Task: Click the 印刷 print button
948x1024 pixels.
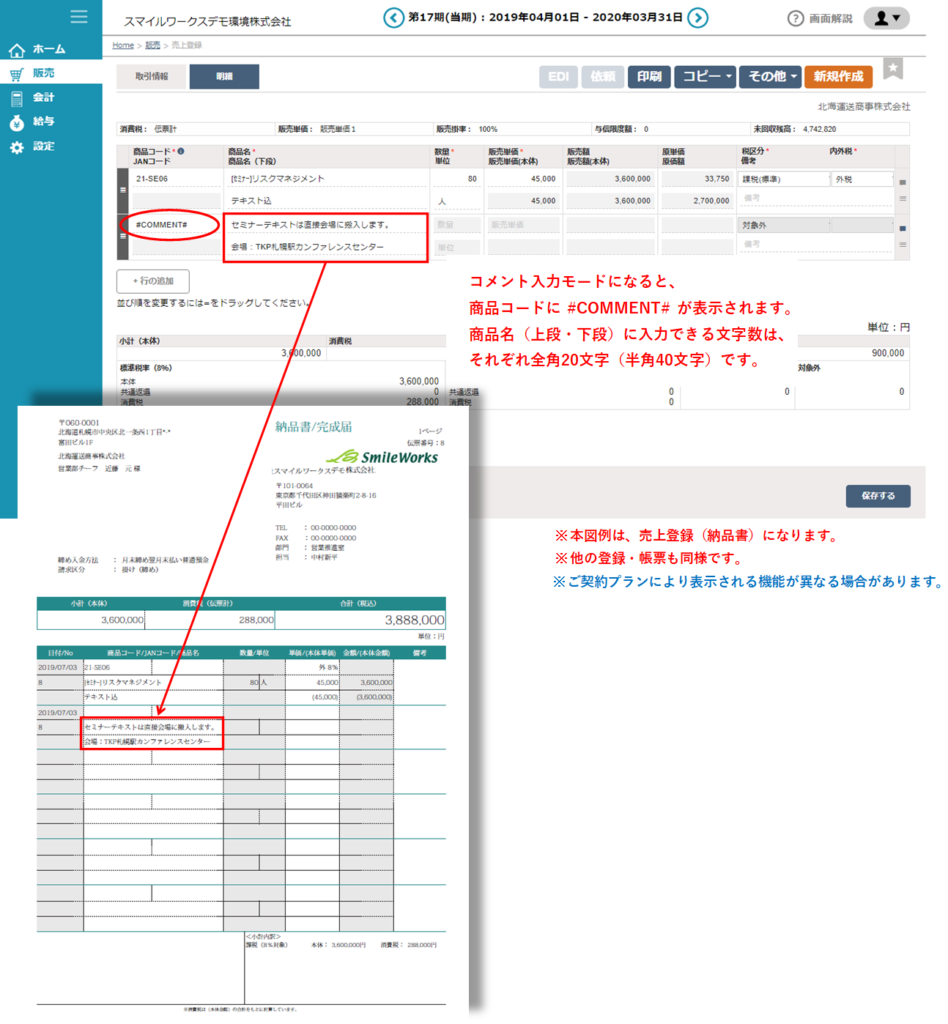Action: pyautogui.click(x=649, y=77)
